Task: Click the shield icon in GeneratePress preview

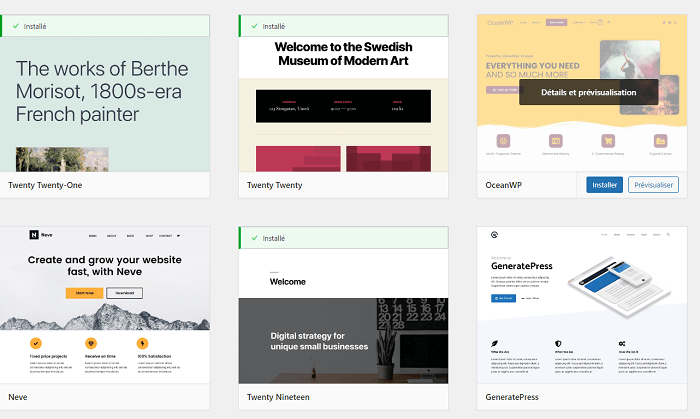Action: pyautogui.click(x=558, y=344)
